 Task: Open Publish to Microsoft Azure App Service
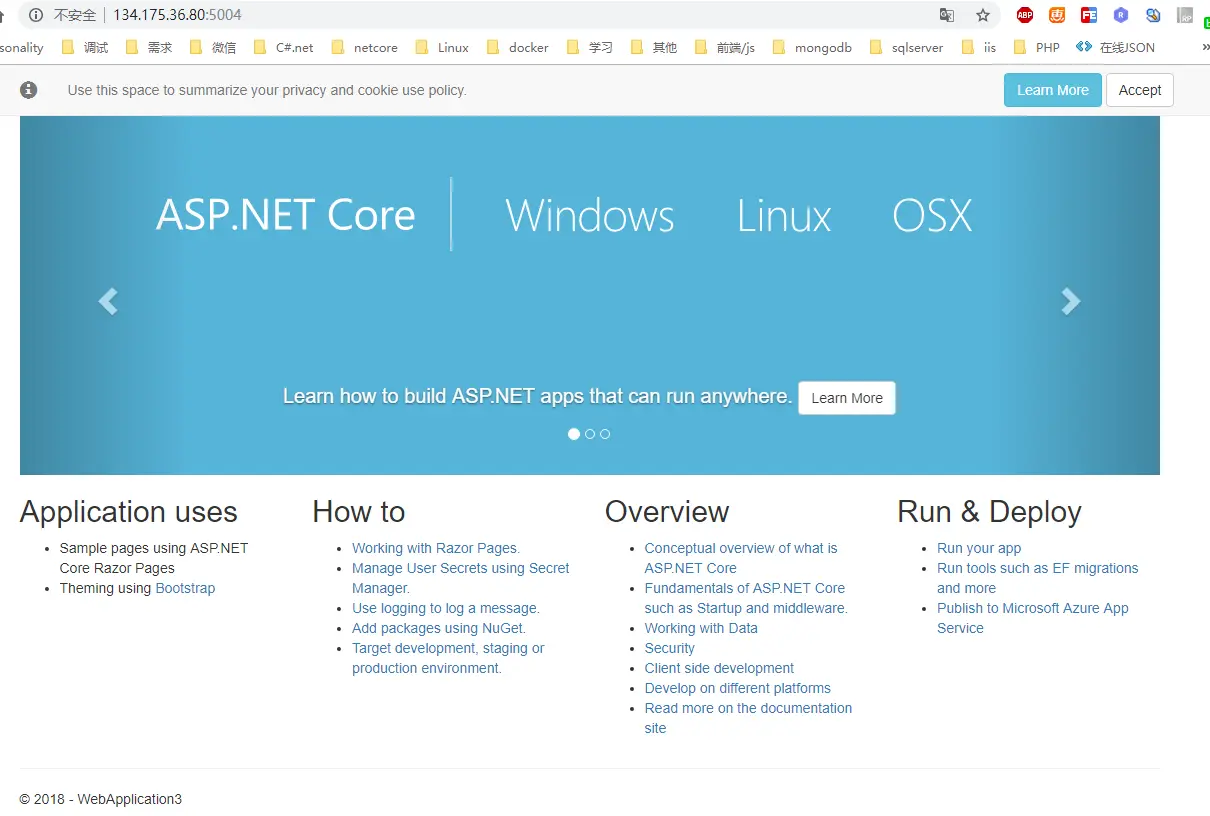coord(1033,618)
